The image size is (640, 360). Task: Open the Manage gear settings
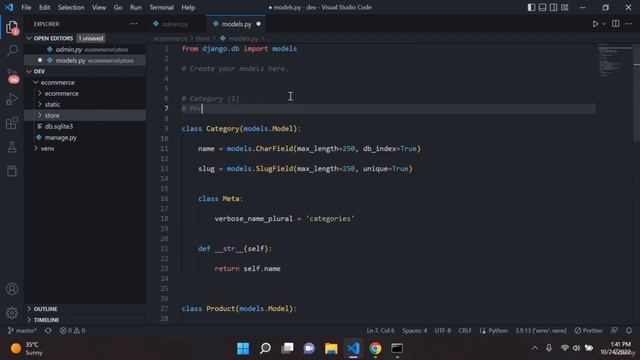tap(12, 313)
